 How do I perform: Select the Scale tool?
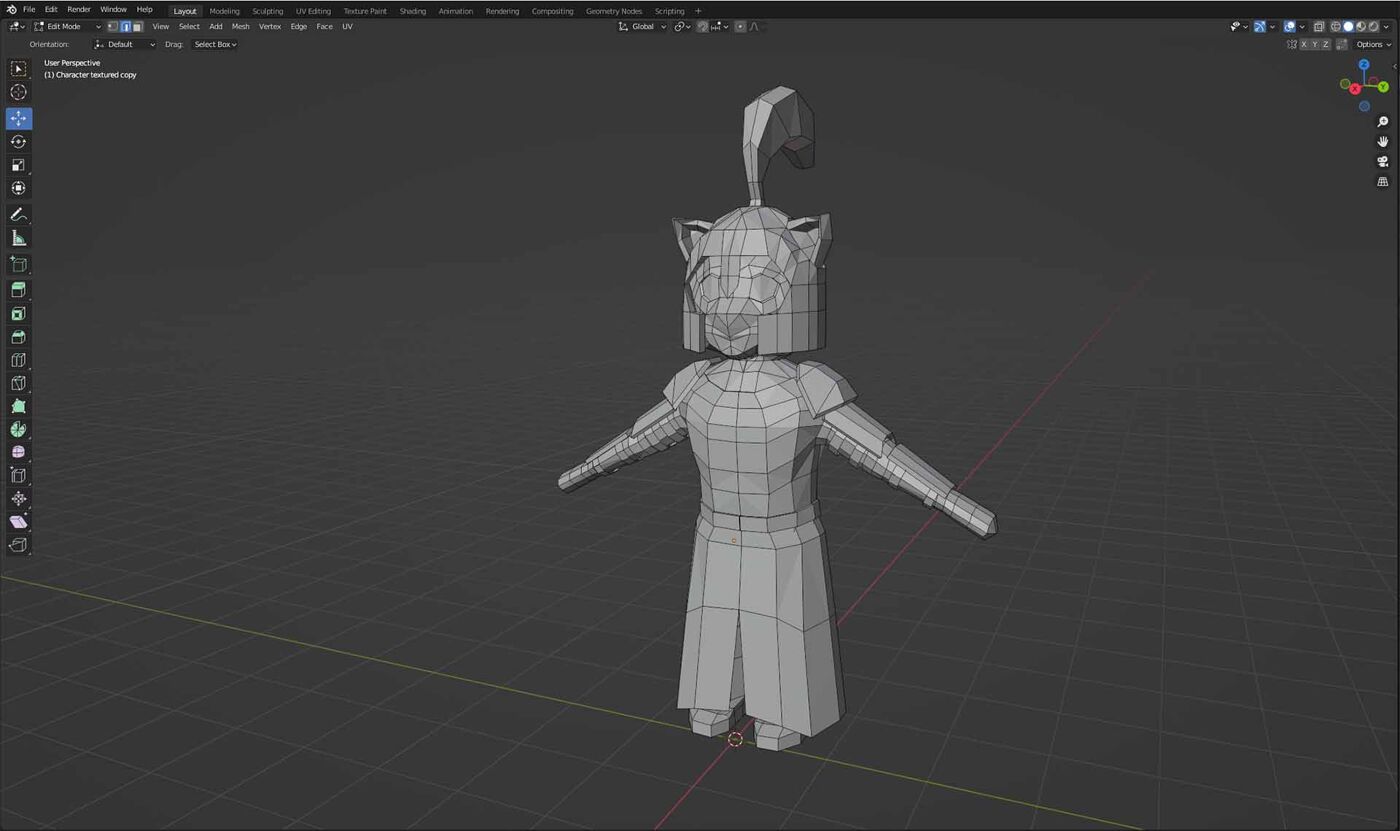pyautogui.click(x=18, y=165)
